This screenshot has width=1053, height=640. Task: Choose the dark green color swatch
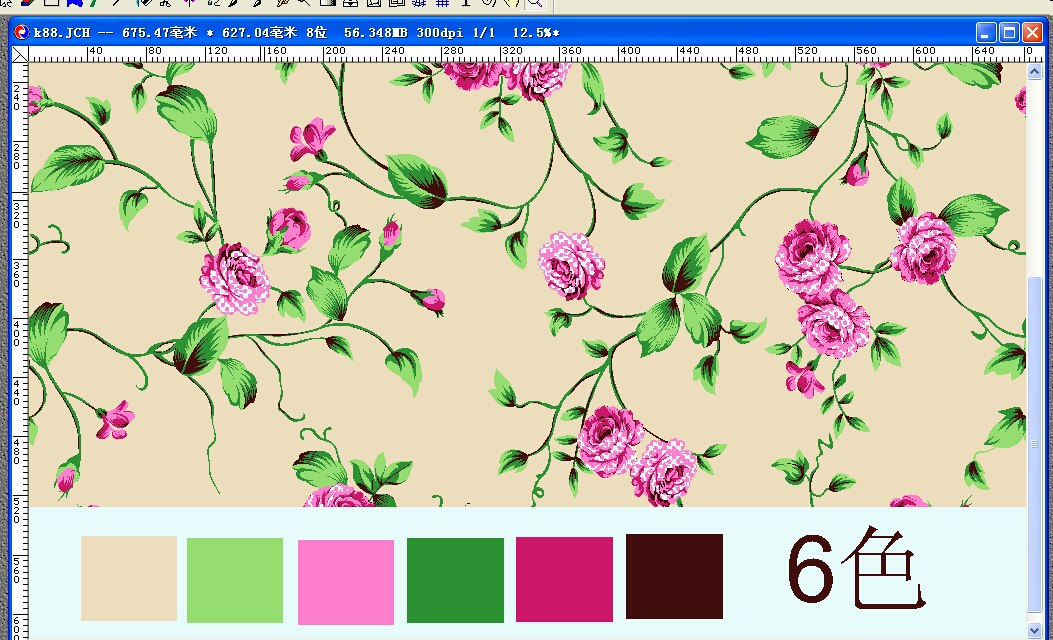[455, 580]
